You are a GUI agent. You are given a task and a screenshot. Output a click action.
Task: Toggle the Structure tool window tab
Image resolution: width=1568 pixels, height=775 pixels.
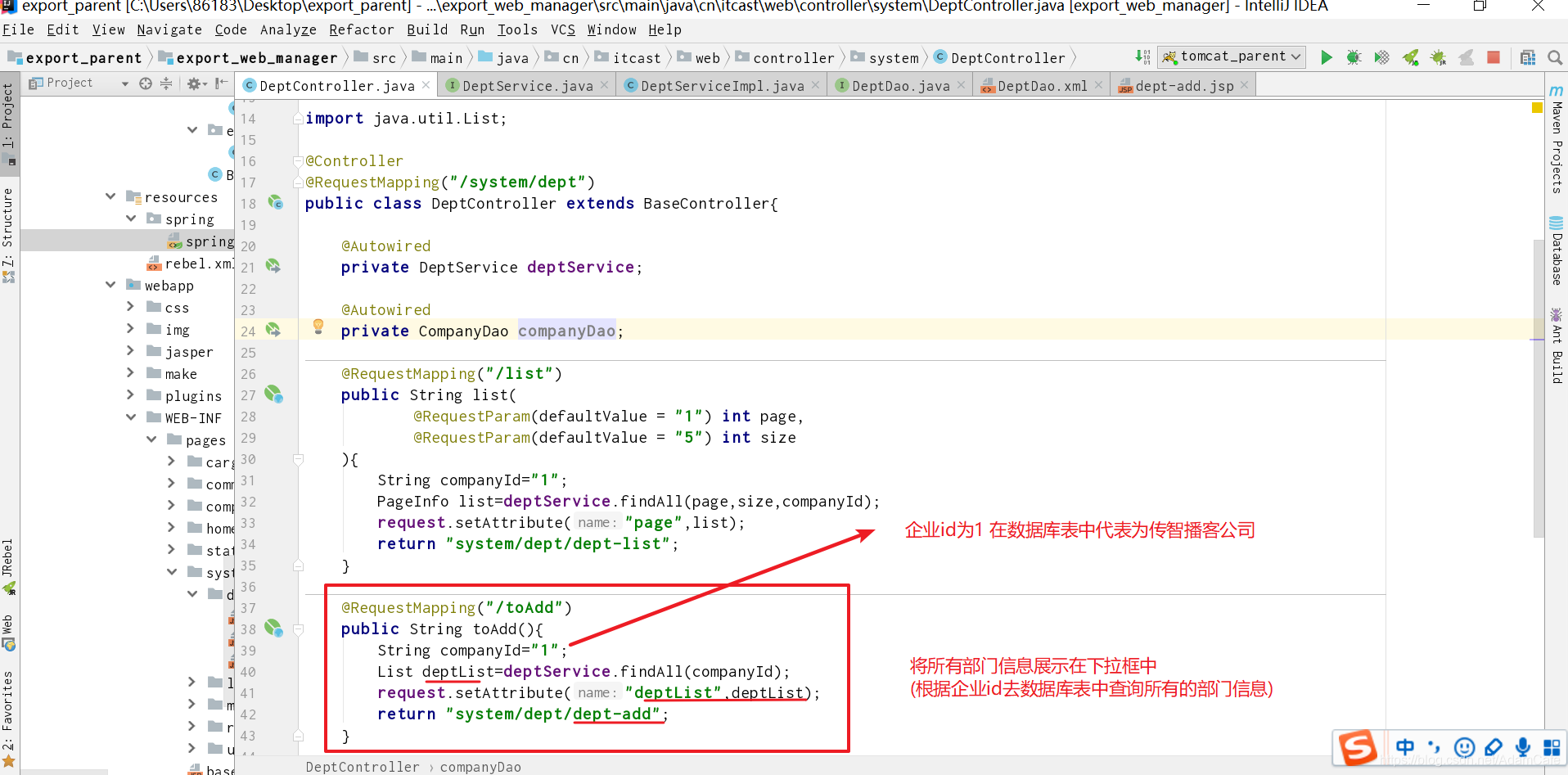pos(8,236)
